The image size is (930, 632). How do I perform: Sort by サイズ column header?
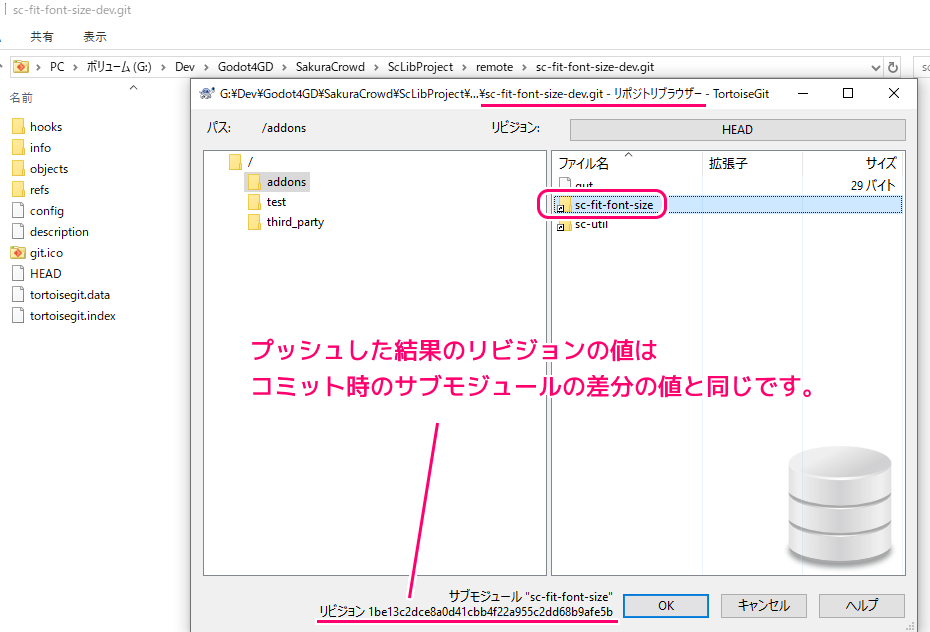pos(880,163)
